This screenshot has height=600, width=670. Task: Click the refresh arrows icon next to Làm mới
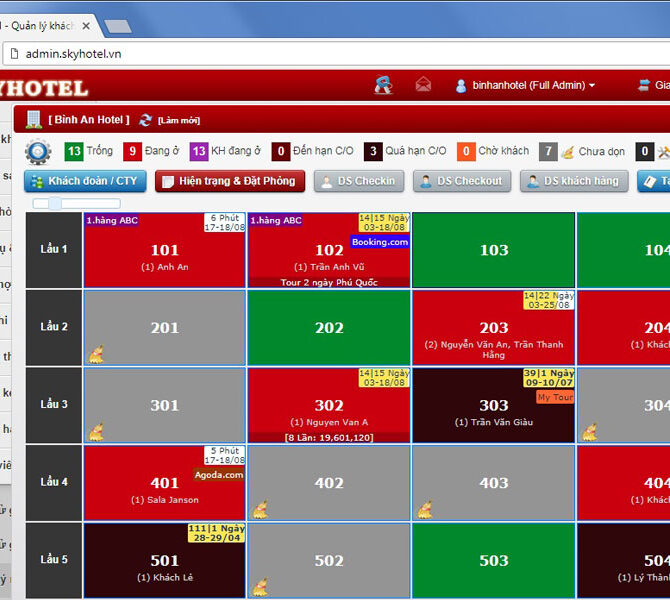146,120
